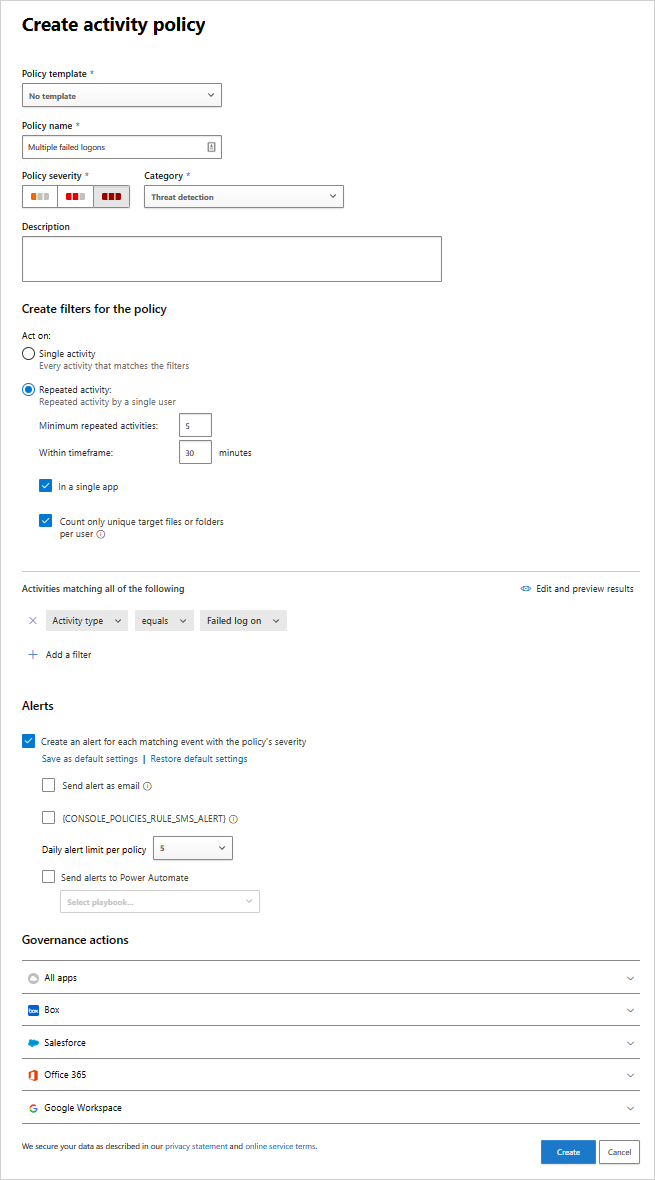Open the Category dropdown showing Threat detection
655x1180 pixels.
[x=243, y=197]
